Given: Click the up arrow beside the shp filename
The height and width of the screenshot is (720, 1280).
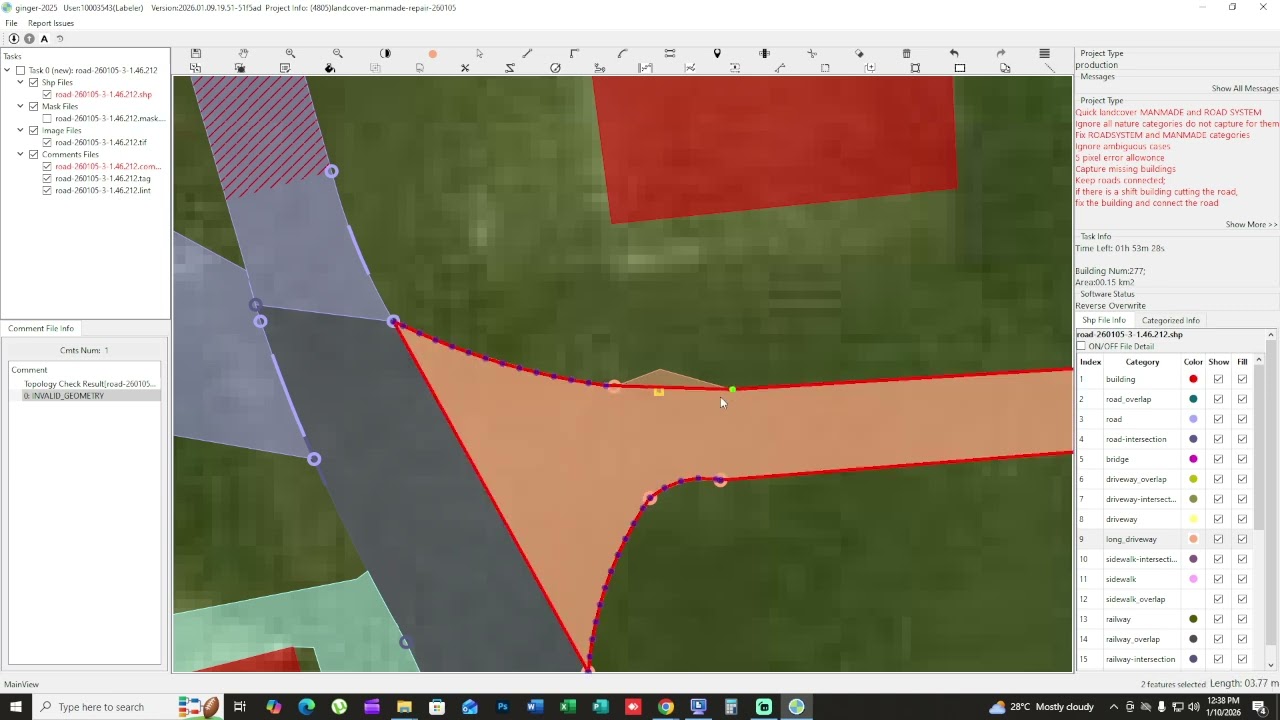Looking at the screenshot, I should [1271, 335].
